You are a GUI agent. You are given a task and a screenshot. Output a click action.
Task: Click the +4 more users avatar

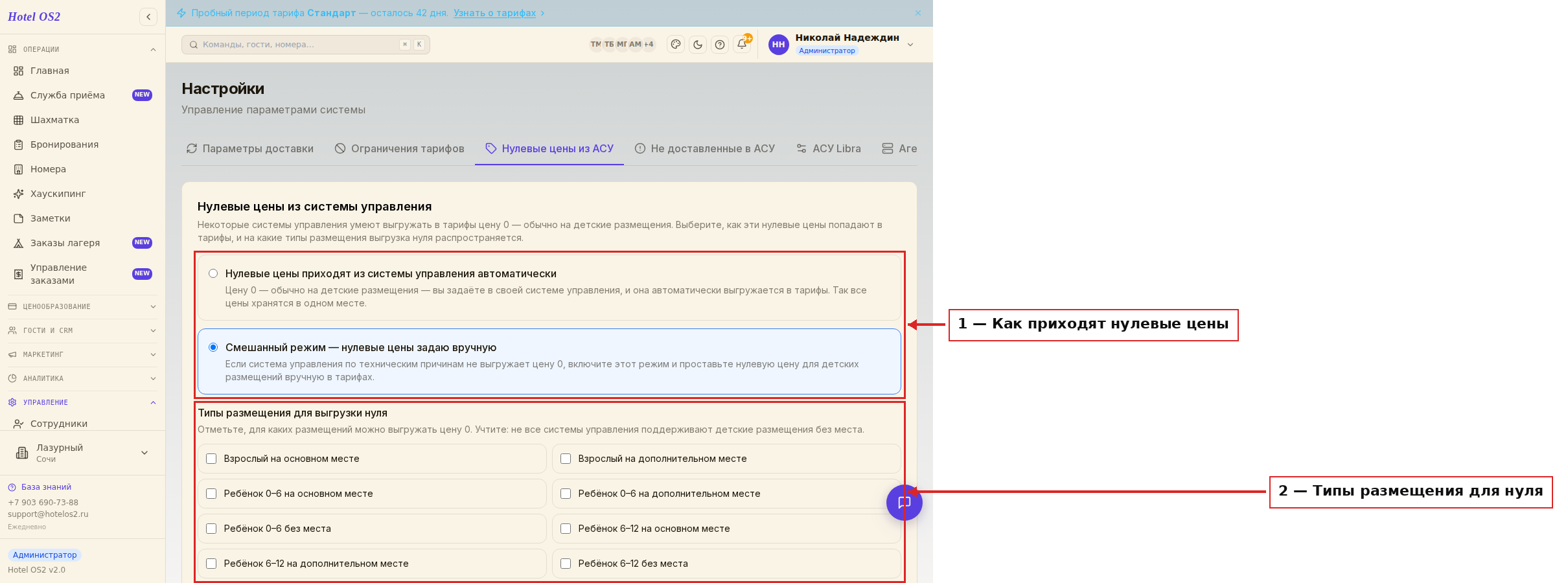click(649, 45)
